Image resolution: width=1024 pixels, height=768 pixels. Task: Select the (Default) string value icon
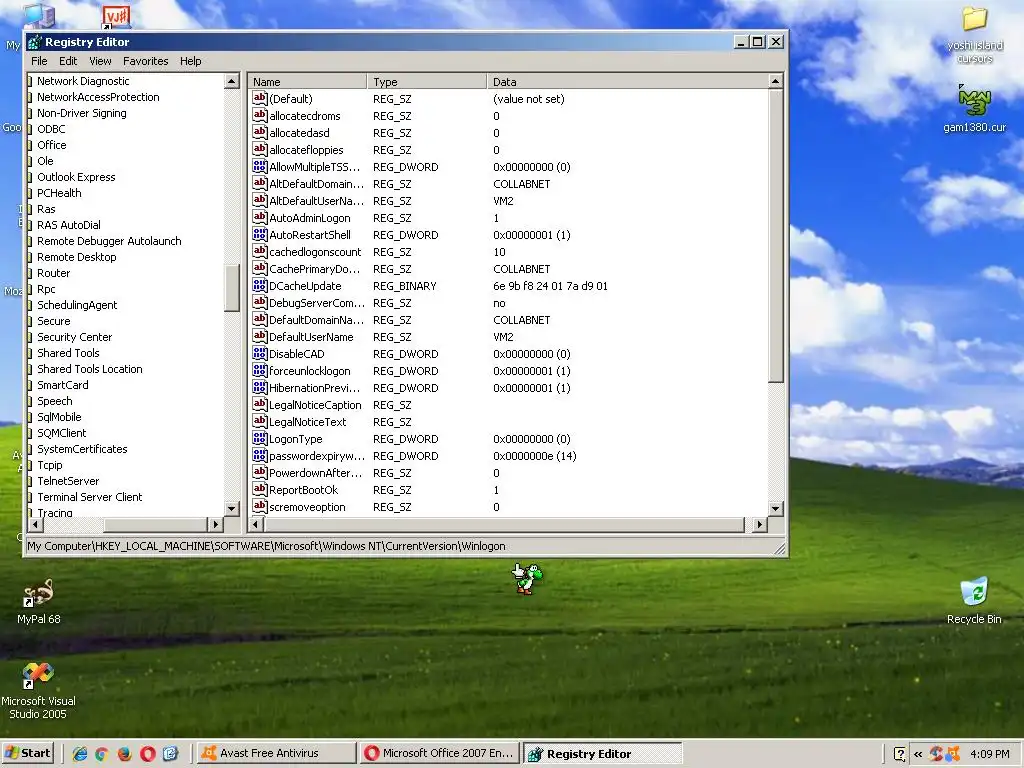[x=260, y=99]
